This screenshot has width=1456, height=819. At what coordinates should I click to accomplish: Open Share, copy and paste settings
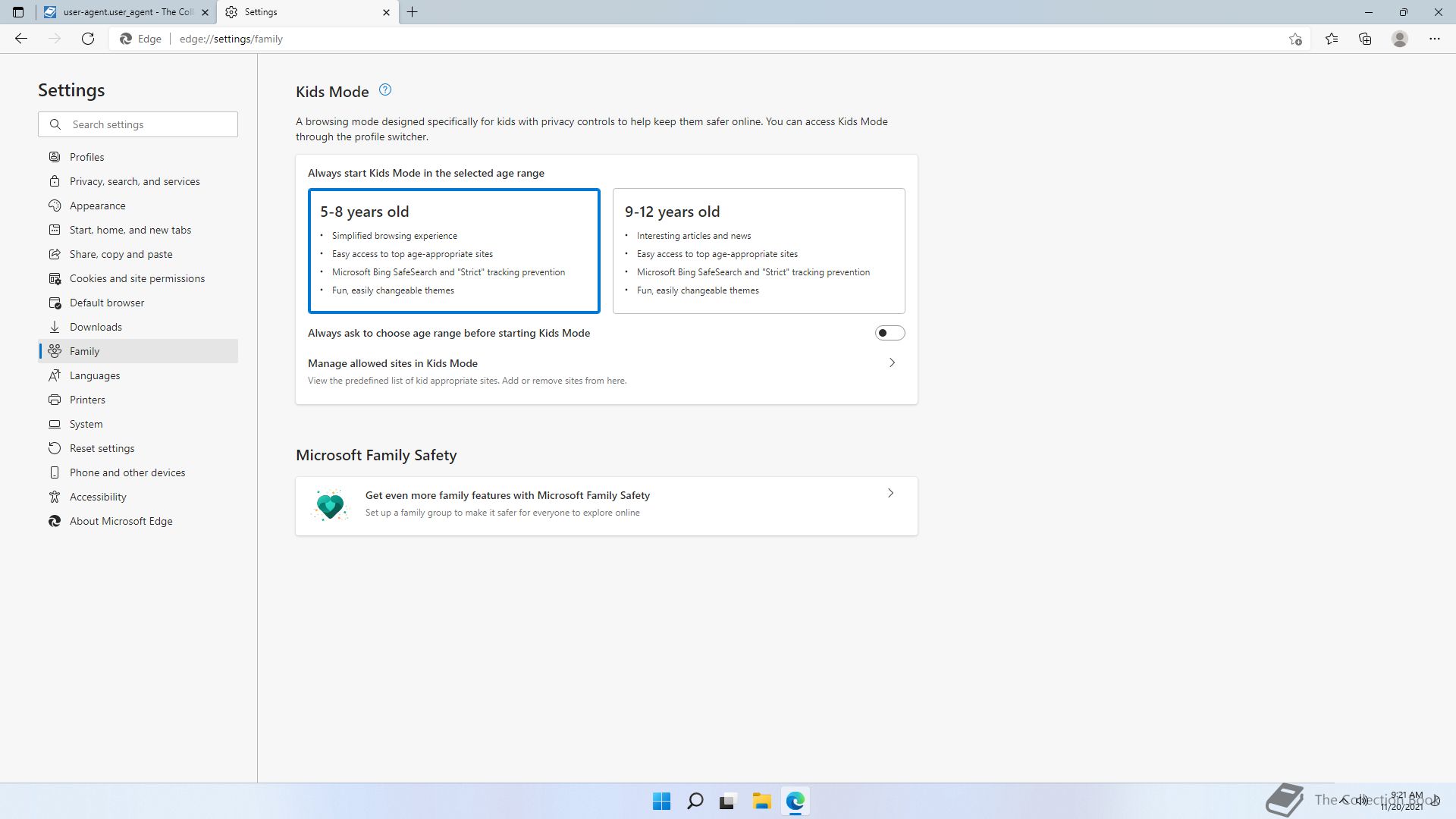[138, 254]
